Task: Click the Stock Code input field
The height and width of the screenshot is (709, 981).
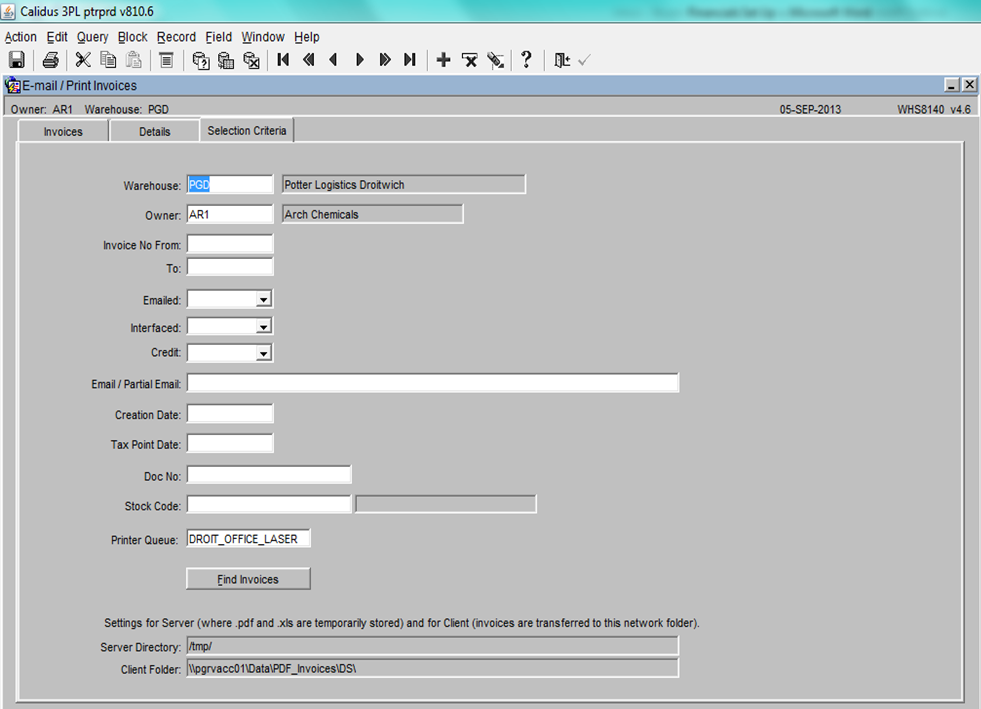Action: 269,504
